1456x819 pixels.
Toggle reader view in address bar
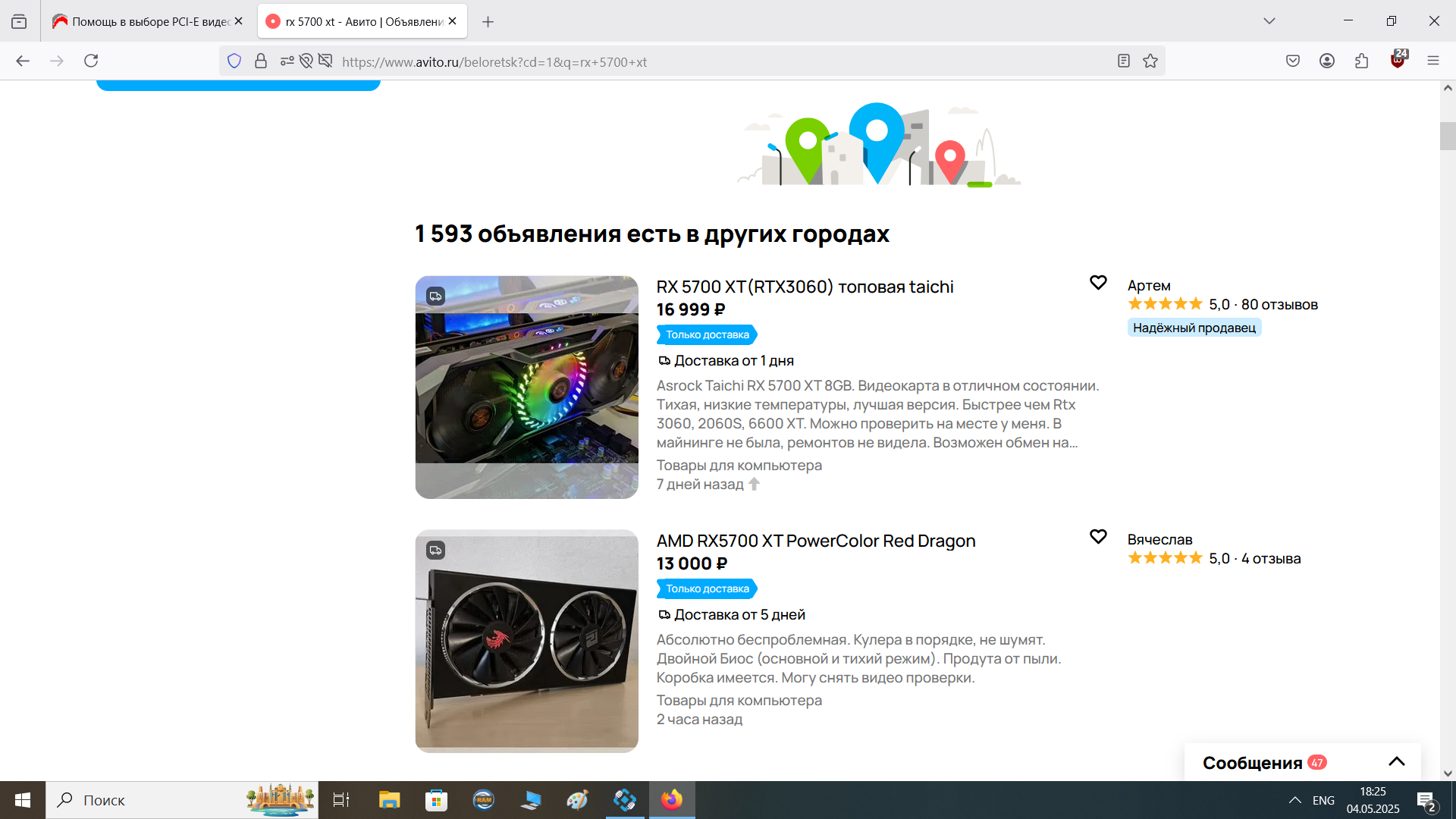coord(1123,61)
